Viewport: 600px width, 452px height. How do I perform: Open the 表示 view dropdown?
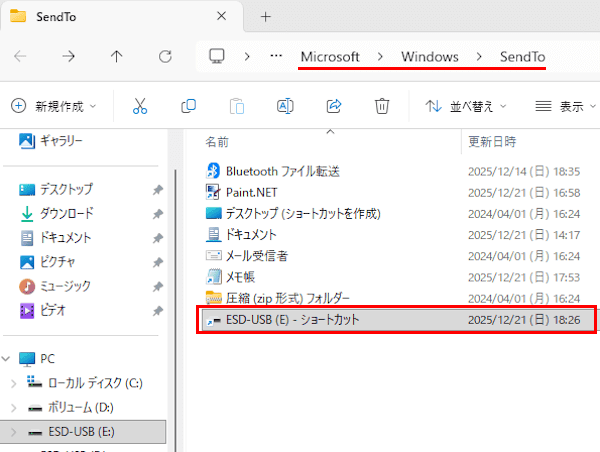565,106
